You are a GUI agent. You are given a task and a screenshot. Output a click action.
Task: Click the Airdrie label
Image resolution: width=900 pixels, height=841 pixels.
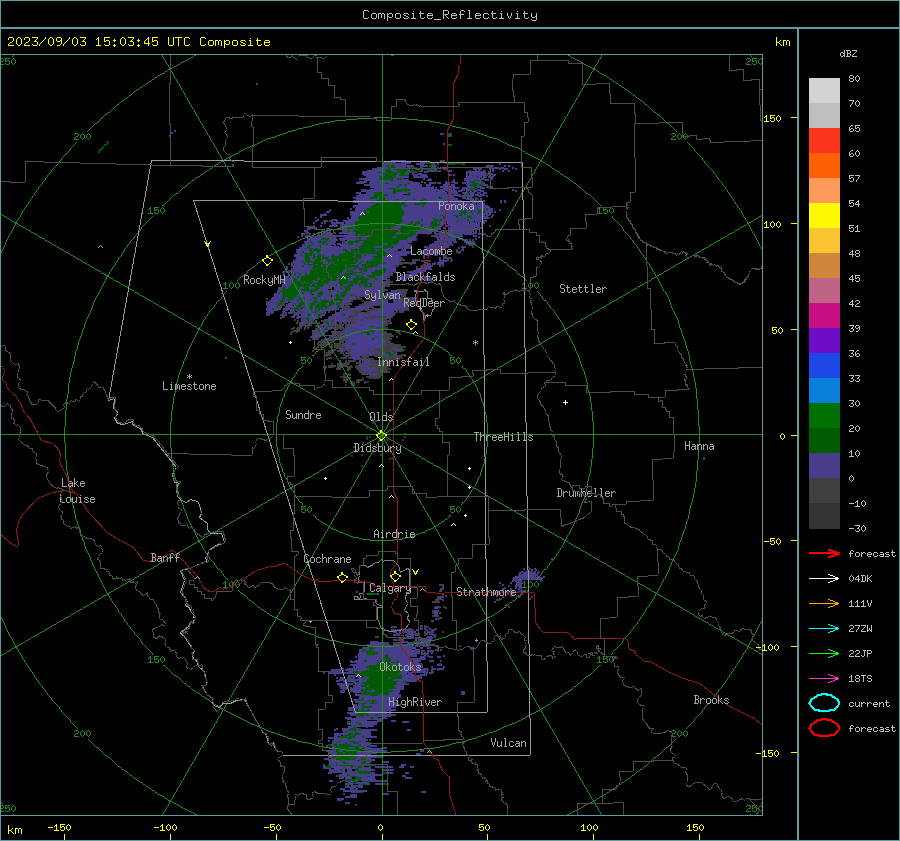[x=394, y=534]
